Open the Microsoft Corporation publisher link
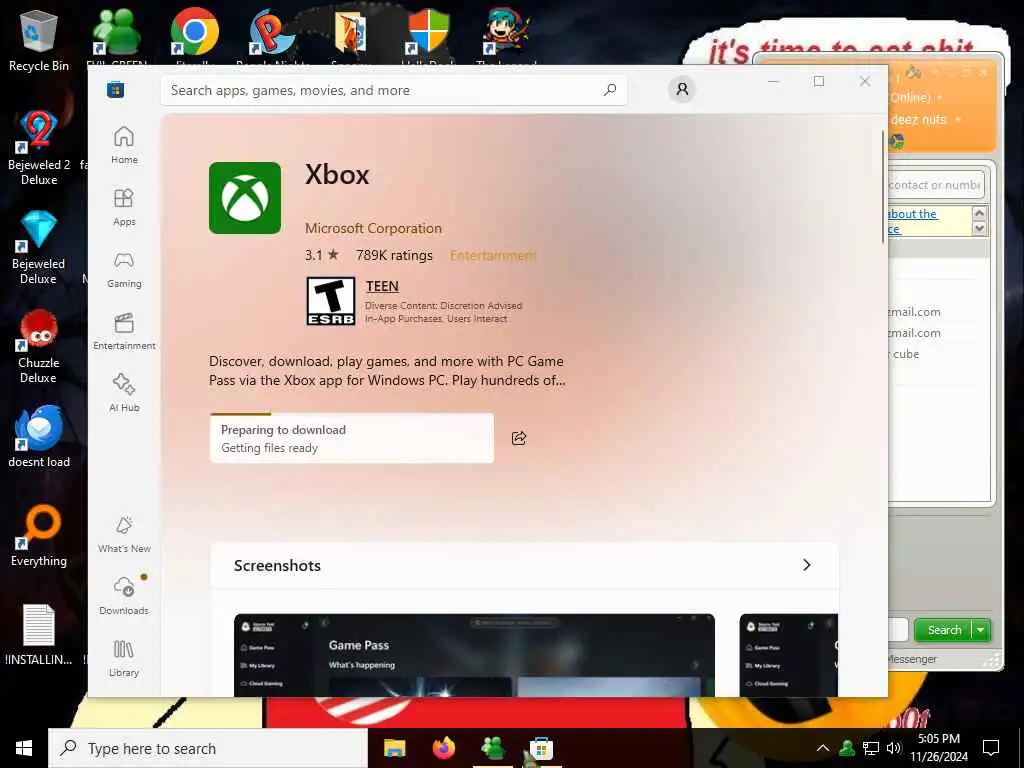This screenshot has height=768, width=1024. point(374,229)
